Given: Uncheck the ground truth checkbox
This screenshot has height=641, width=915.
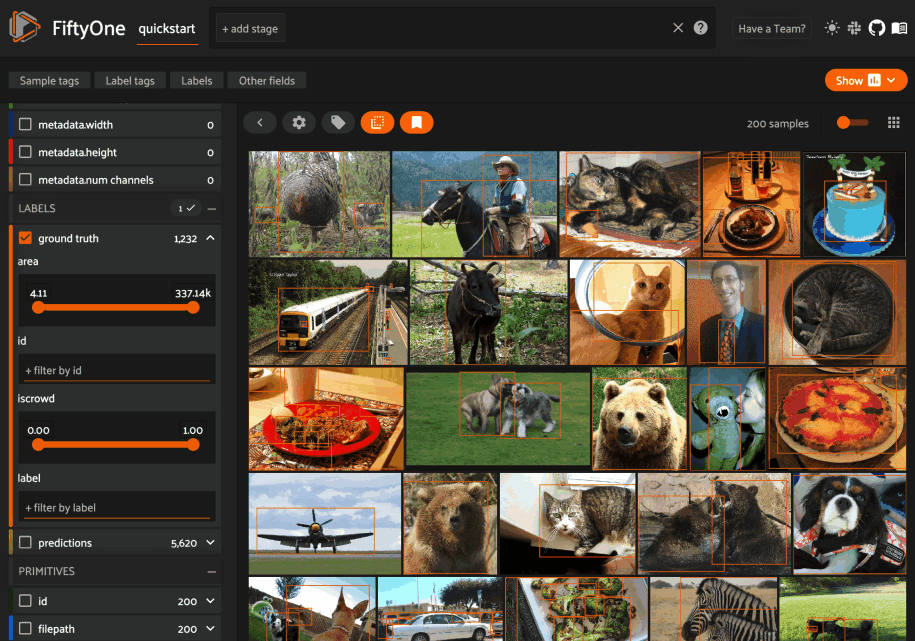Looking at the screenshot, I should click(x=25, y=238).
